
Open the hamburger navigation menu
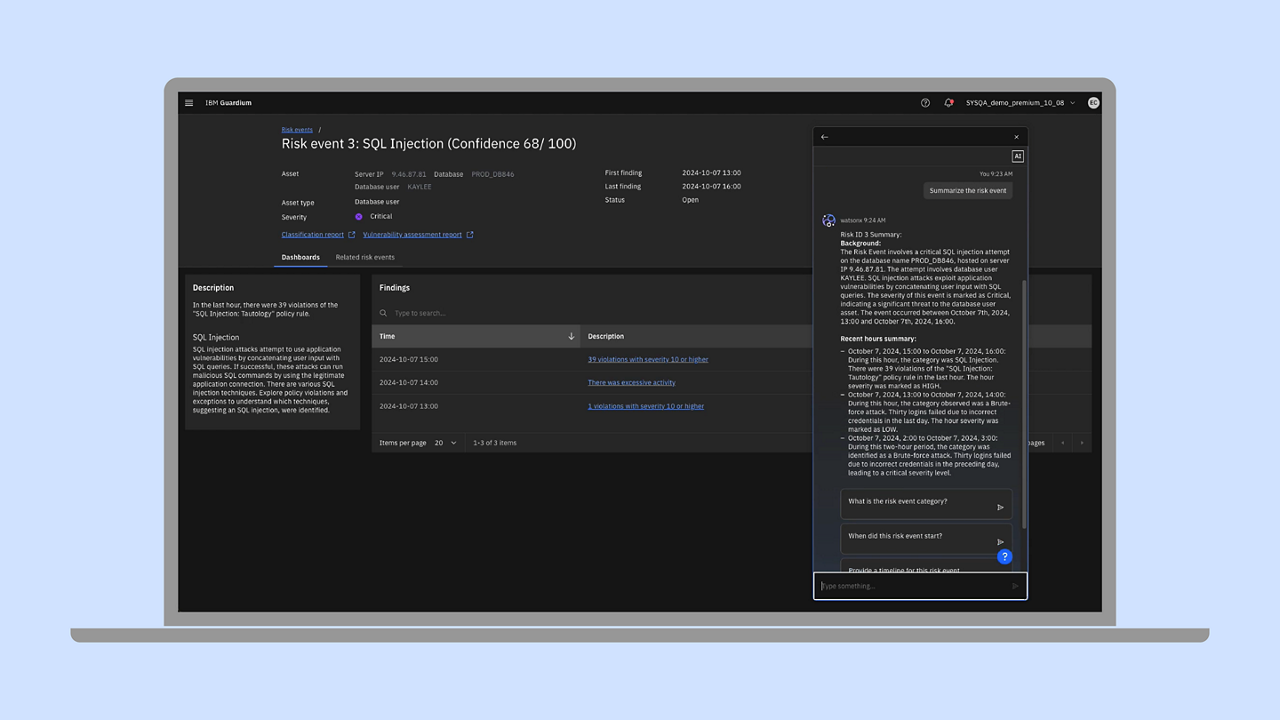(189, 103)
